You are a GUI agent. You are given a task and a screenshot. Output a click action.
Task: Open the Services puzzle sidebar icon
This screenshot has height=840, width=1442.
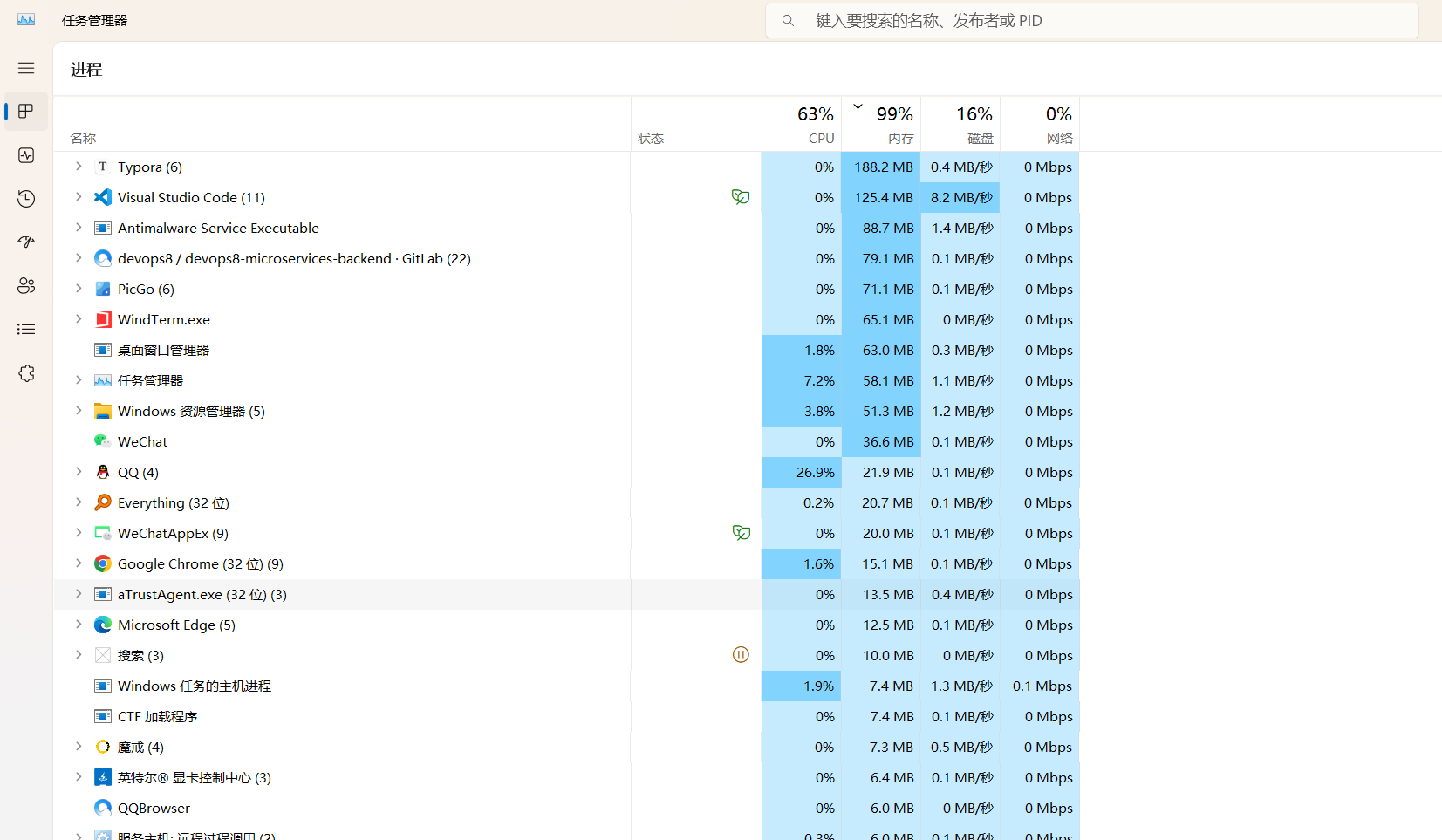click(x=26, y=373)
